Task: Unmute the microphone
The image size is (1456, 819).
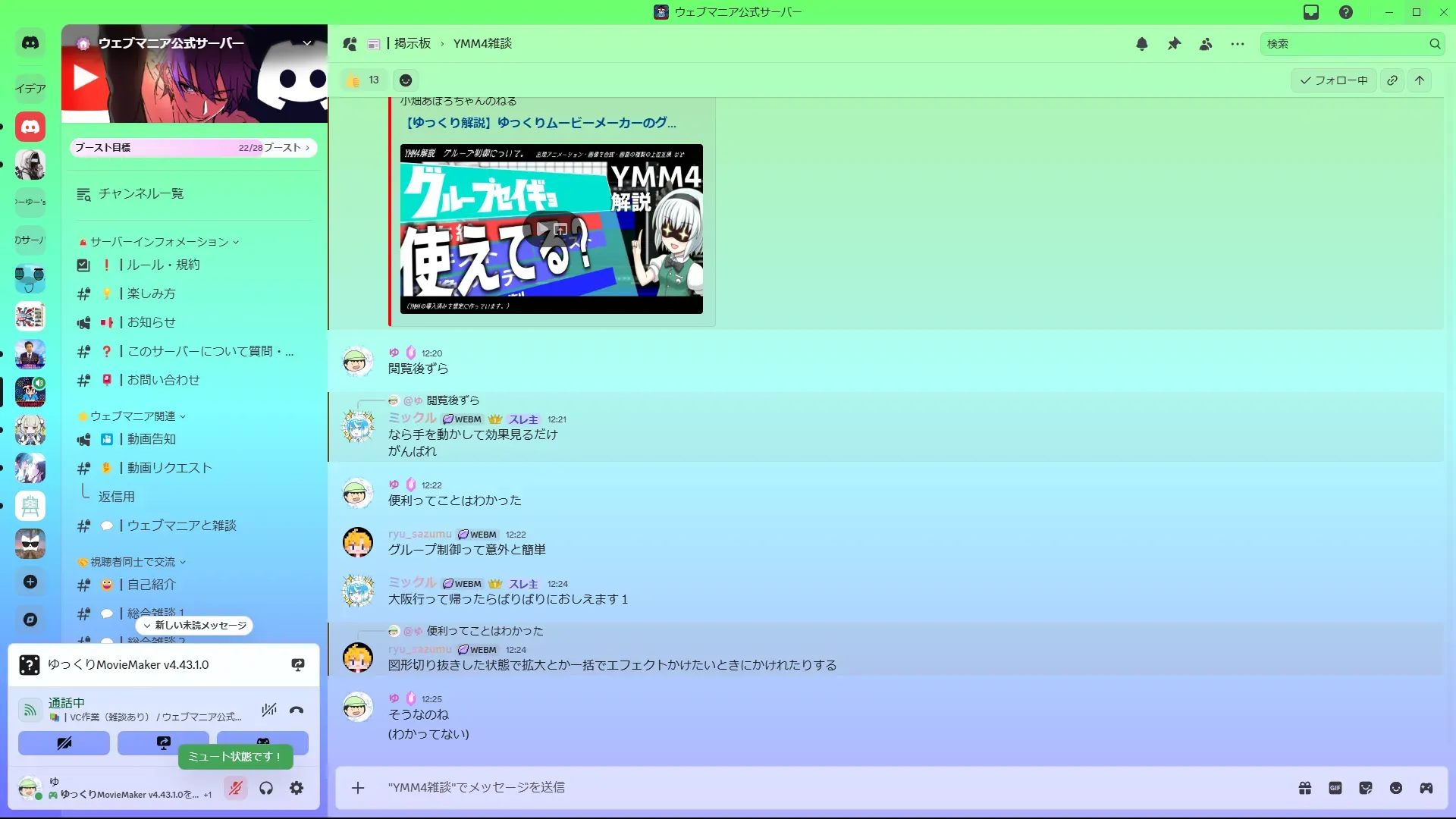Action: pyautogui.click(x=236, y=788)
